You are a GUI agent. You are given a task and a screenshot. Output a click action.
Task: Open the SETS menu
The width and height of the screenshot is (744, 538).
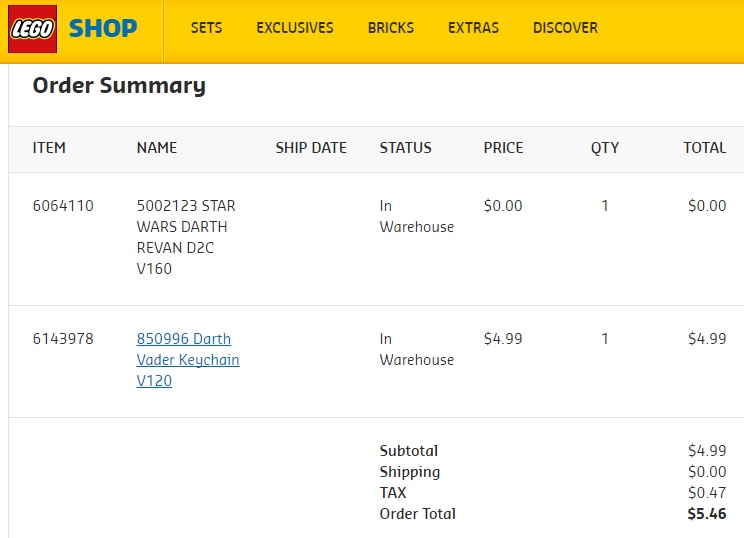click(x=207, y=28)
